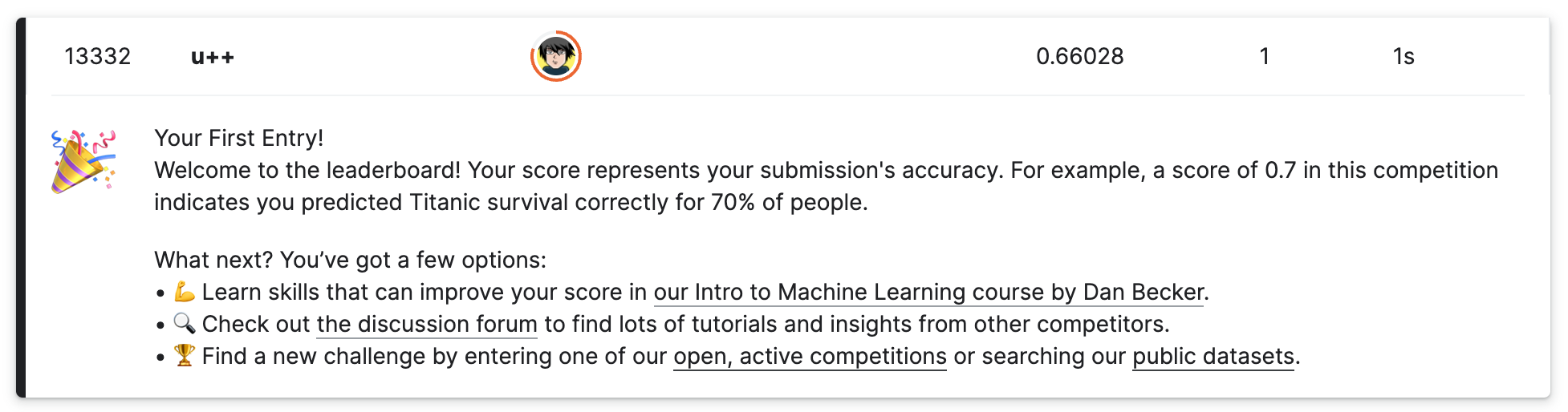The image size is (1568, 412).
Task: Click the "What next?" options heading
Action: (350, 261)
